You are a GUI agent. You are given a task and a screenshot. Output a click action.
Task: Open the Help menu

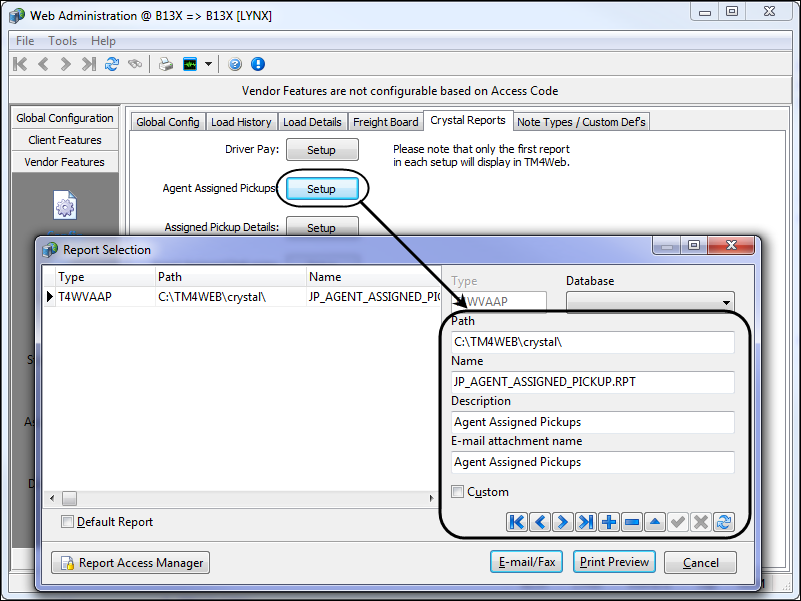[103, 41]
